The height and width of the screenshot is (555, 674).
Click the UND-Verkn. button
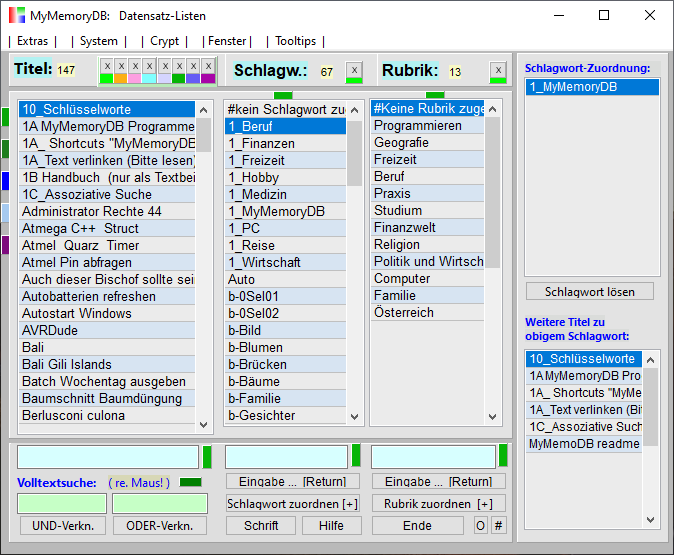63,526
